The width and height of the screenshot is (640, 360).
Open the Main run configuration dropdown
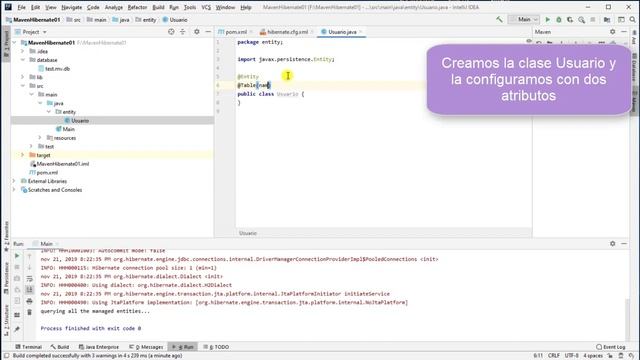(x=524, y=20)
